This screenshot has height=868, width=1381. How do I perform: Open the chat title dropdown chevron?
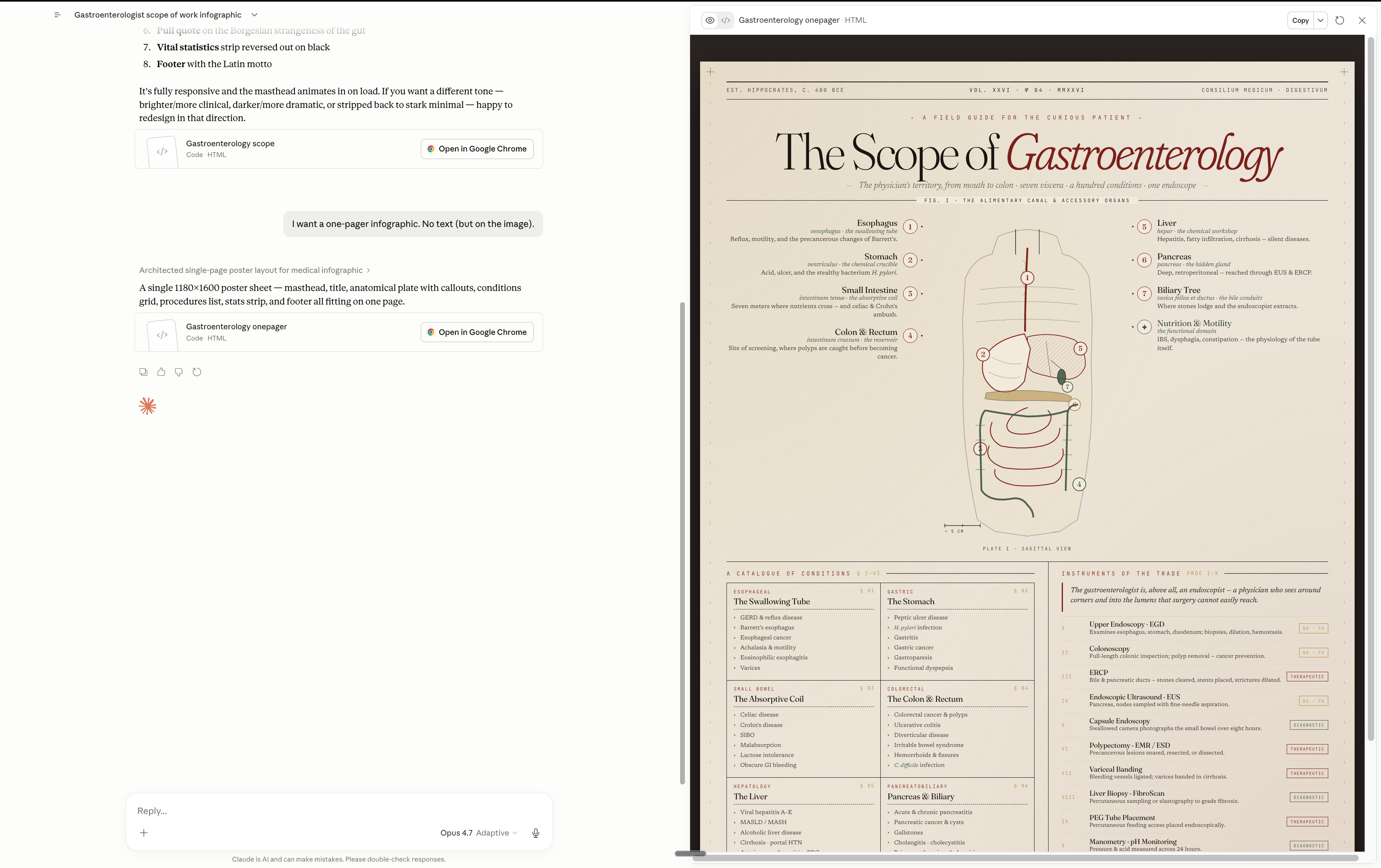[x=255, y=15]
